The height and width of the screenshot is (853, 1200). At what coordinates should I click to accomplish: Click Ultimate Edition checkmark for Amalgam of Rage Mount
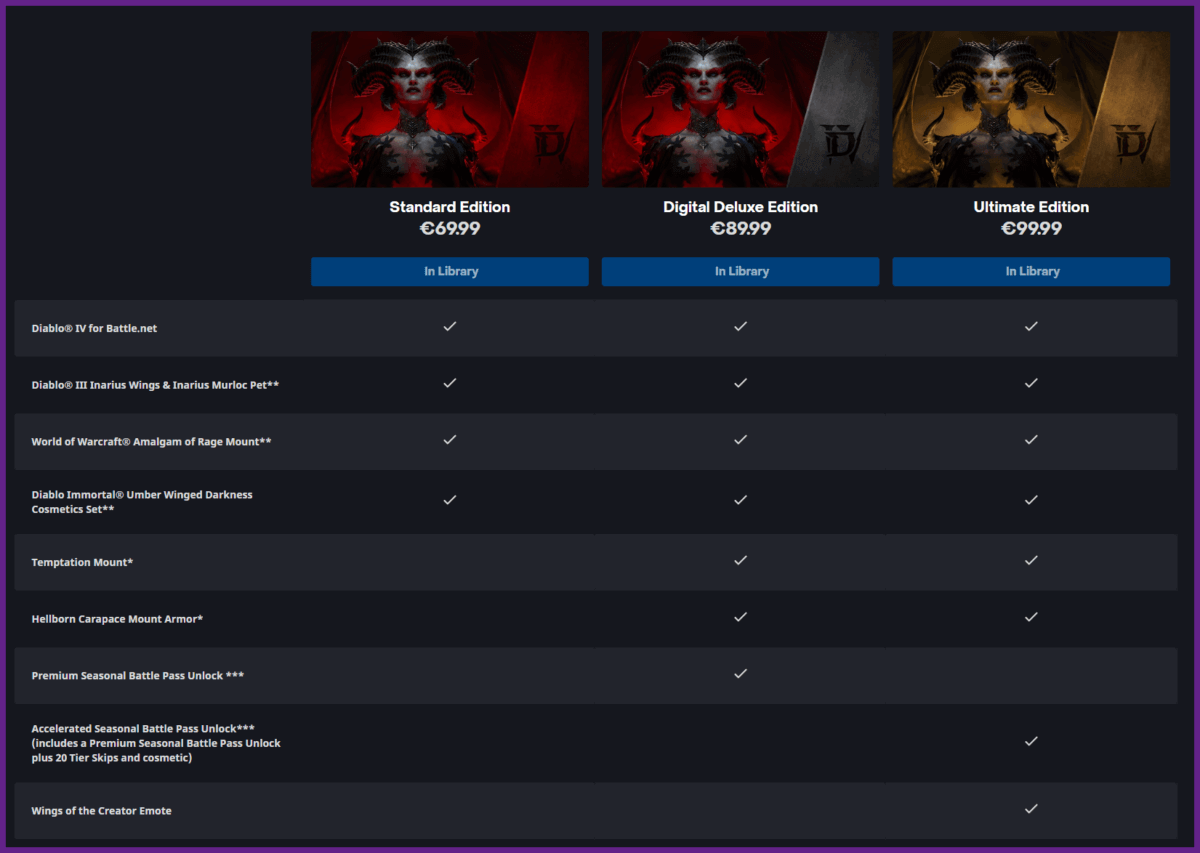point(1031,439)
